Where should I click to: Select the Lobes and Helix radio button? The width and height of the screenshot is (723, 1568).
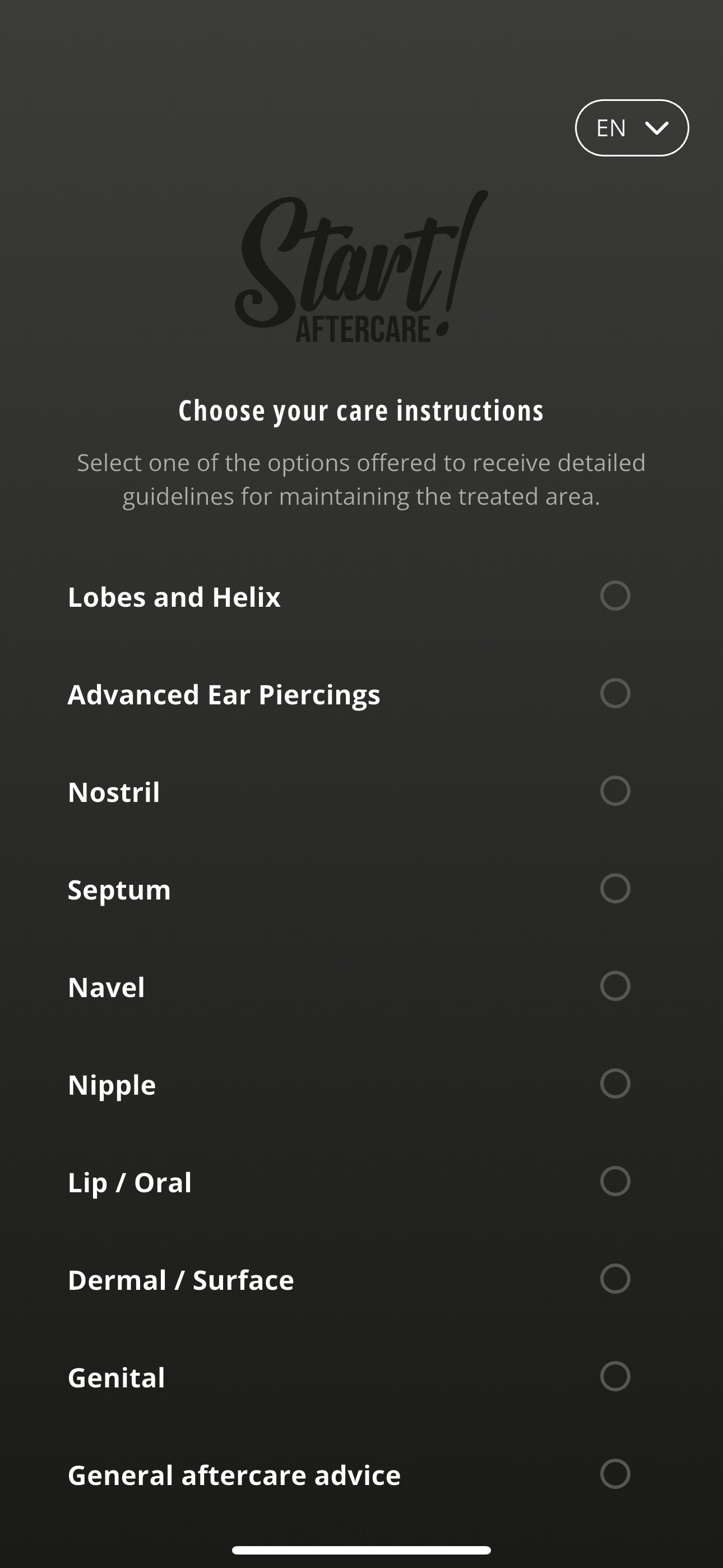615,596
